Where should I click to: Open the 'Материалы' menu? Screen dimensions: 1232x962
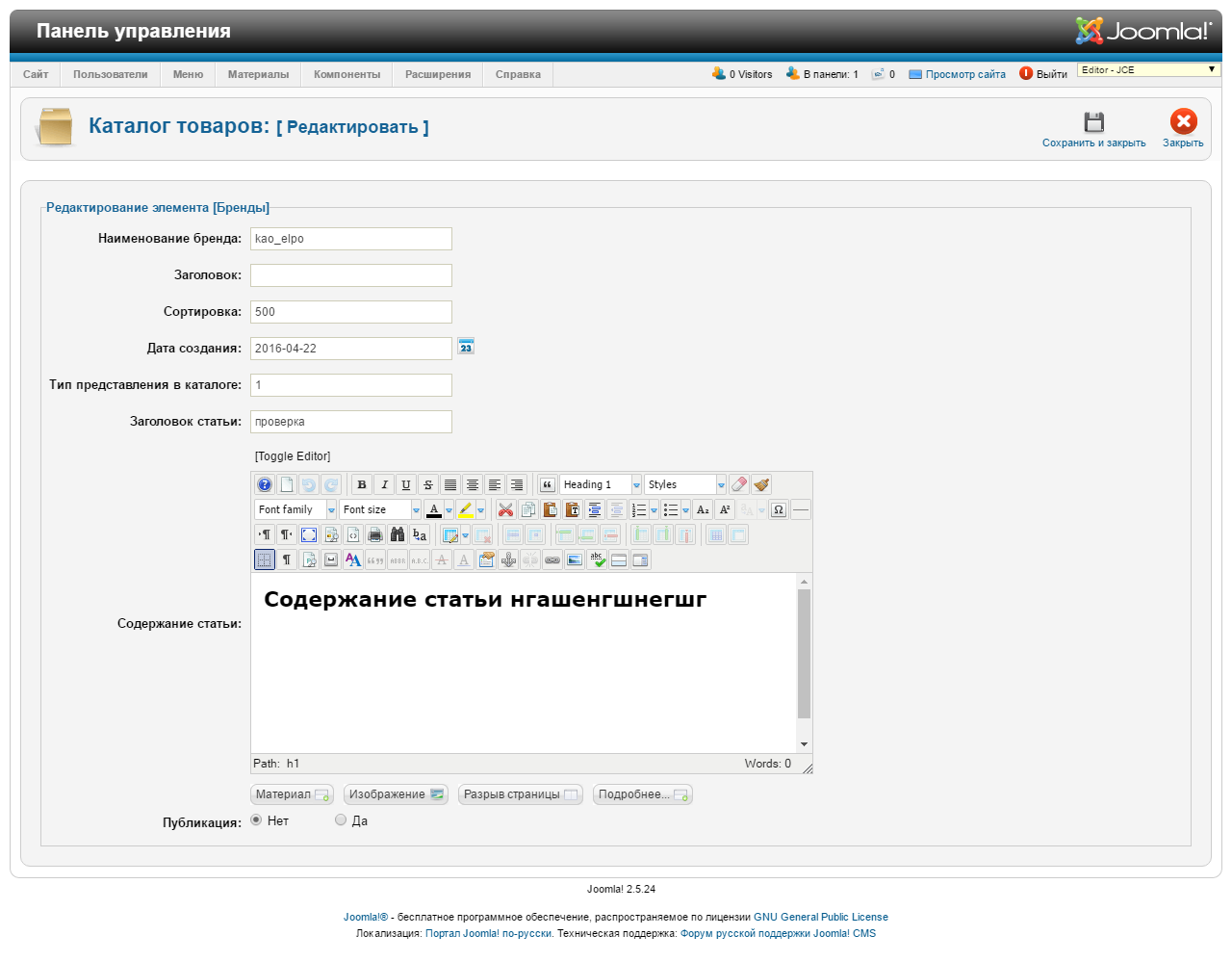[x=258, y=74]
